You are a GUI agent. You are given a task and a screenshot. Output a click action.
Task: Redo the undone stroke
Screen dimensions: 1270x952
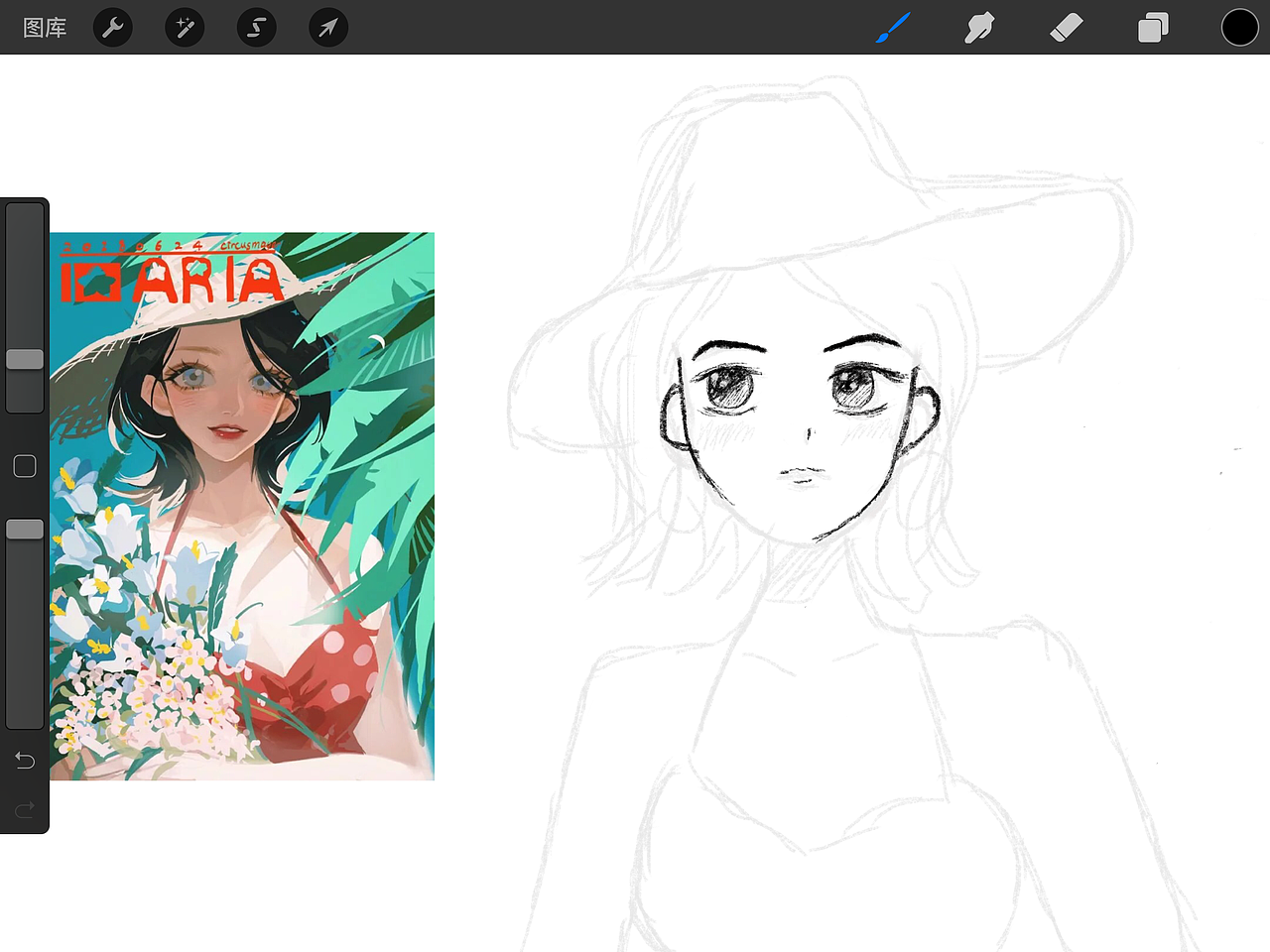point(25,810)
